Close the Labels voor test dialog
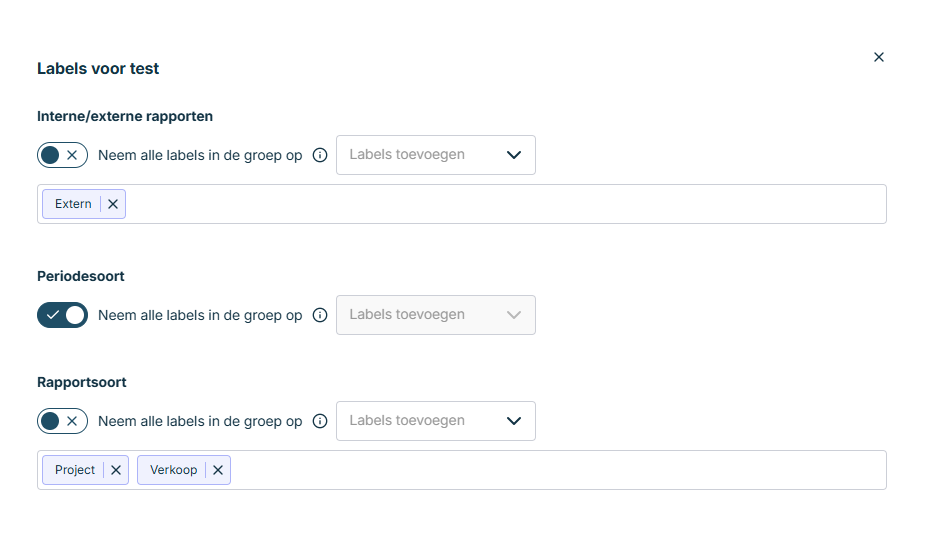The width and height of the screenshot is (930, 535). (x=879, y=57)
